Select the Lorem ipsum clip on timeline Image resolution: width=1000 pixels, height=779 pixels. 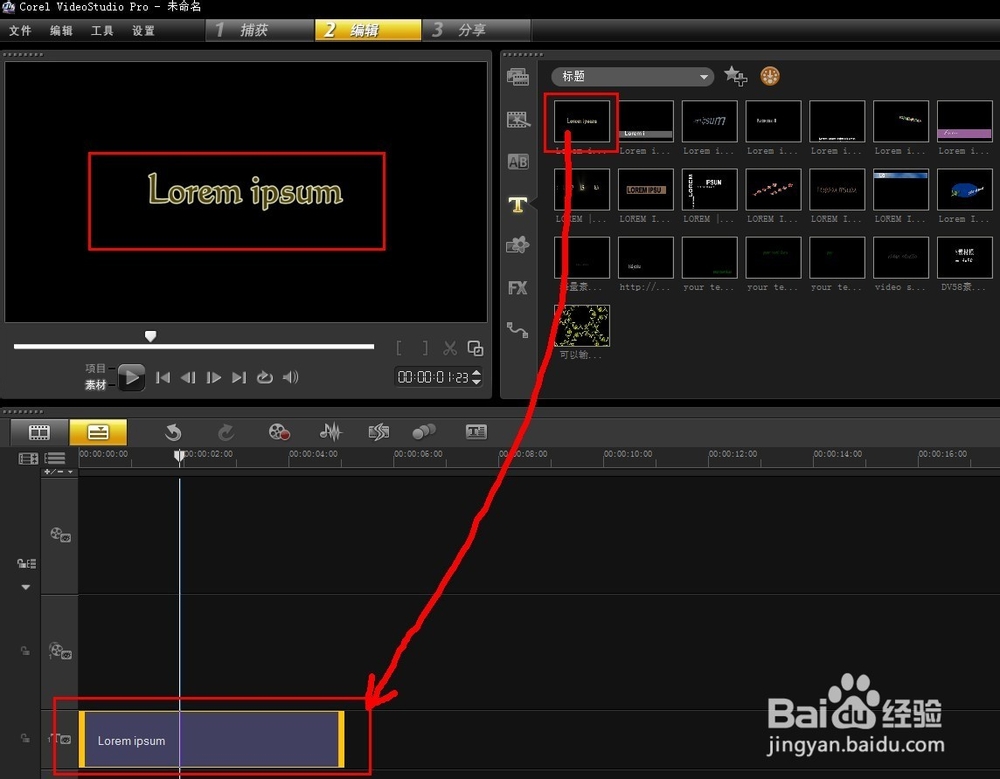click(212, 739)
